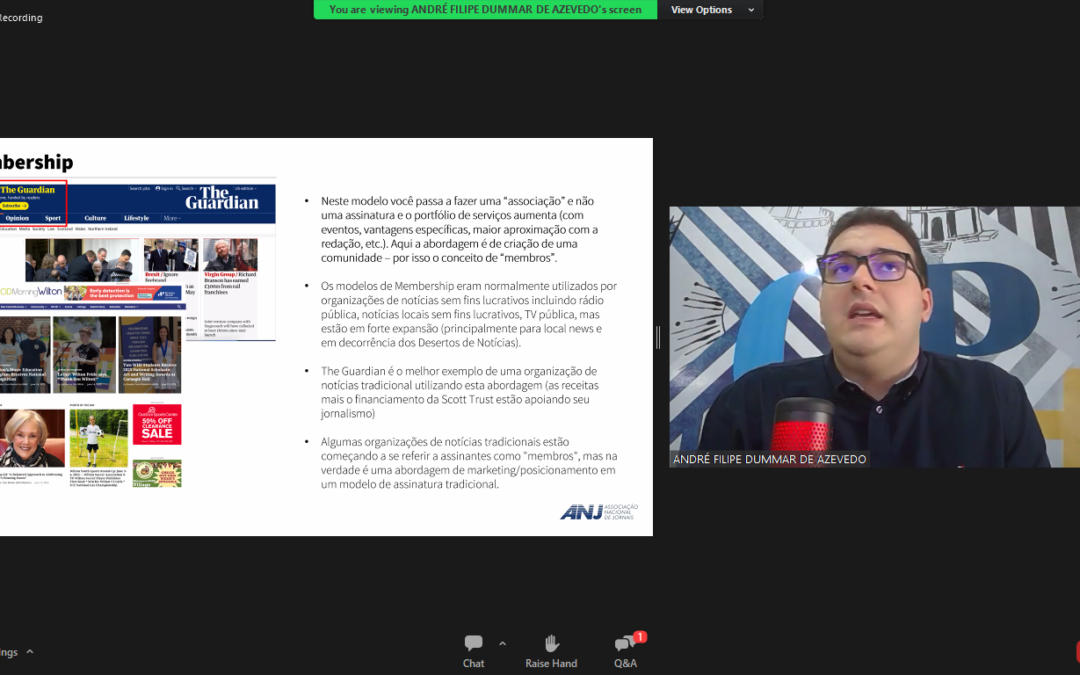Click the Recording indicator text
Image resolution: width=1080 pixels, height=675 pixels.
point(21,17)
